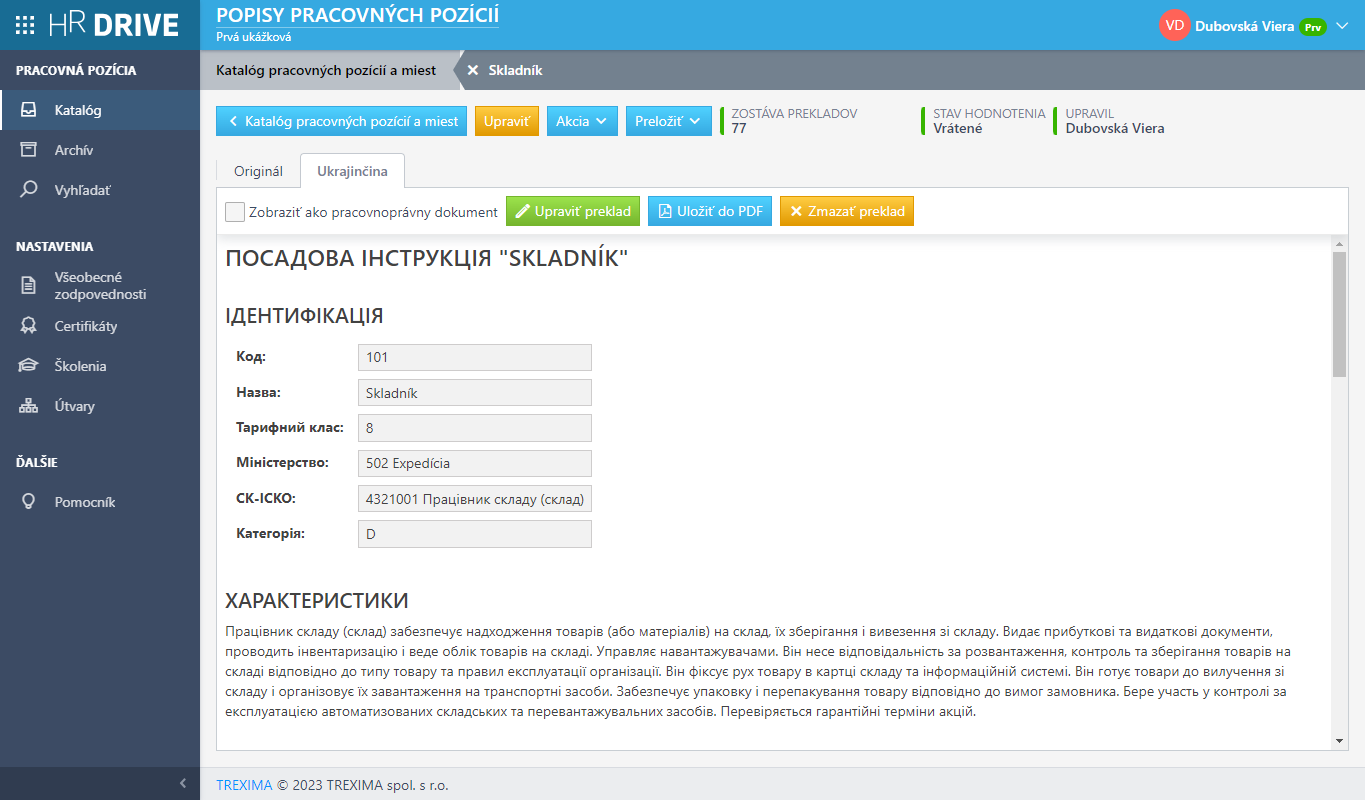Click the Vyhľadať magnifier icon
This screenshot has height=800, width=1365.
point(29,189)
